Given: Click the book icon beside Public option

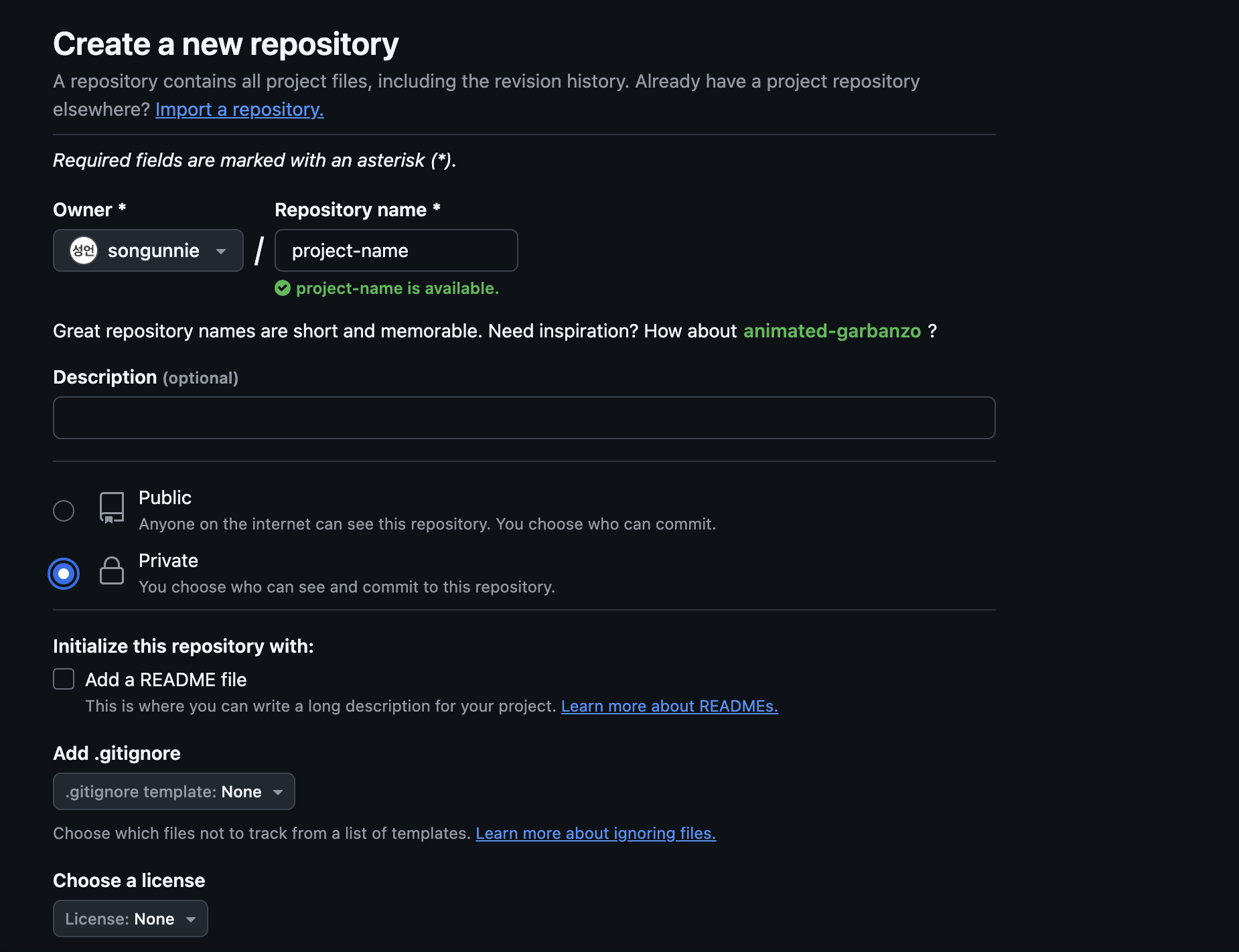Looking at the screenshot, I should tap(111, 509).
